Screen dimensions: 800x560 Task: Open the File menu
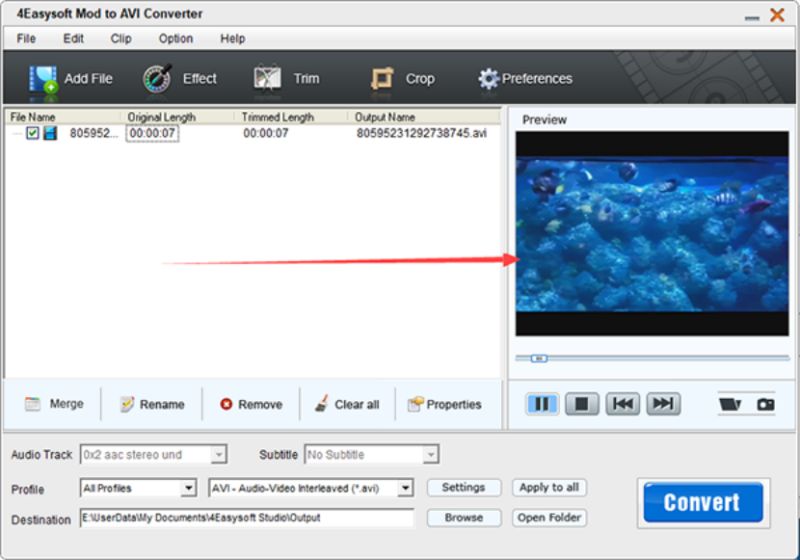tap(26, 39)
